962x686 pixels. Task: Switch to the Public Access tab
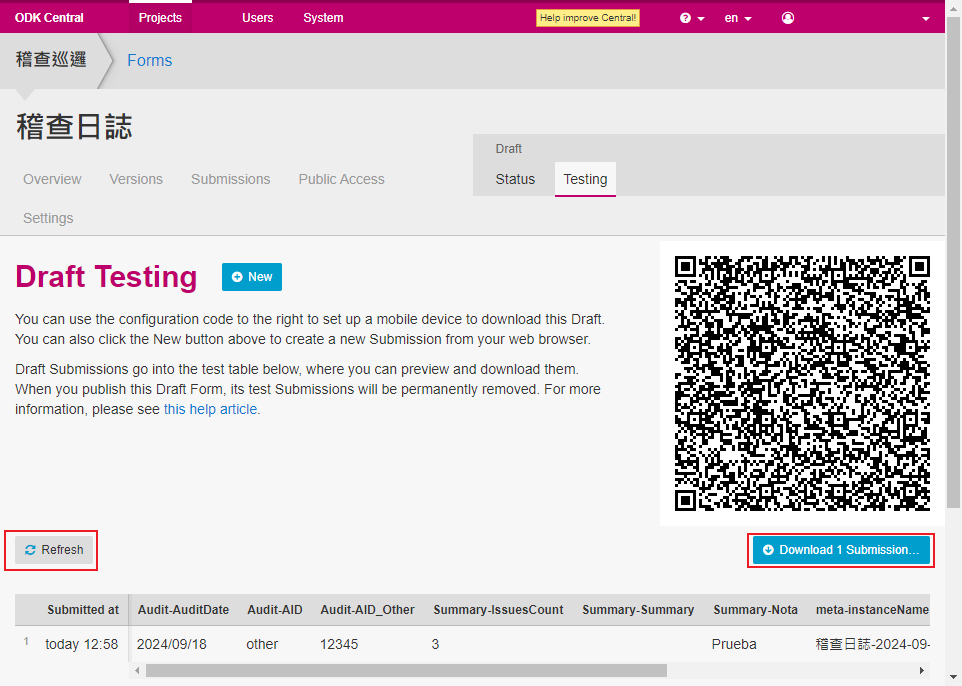342,179
